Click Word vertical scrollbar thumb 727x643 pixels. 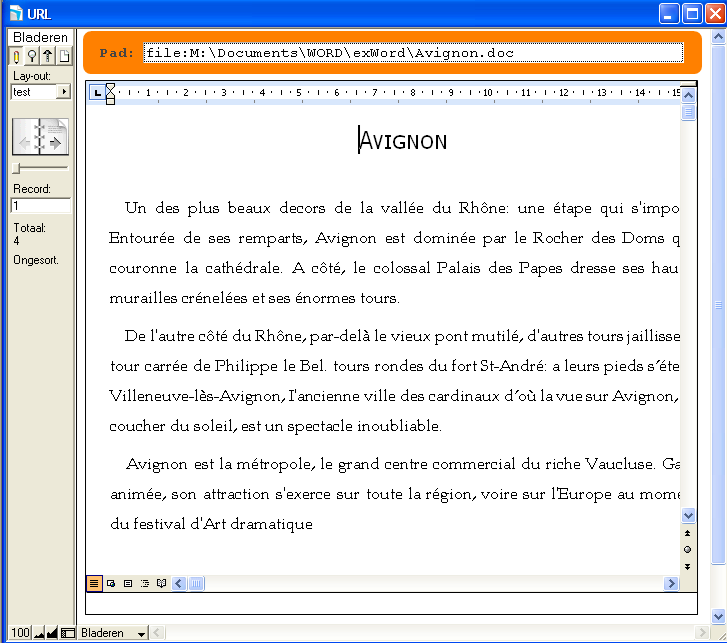[x=689, y=112]
